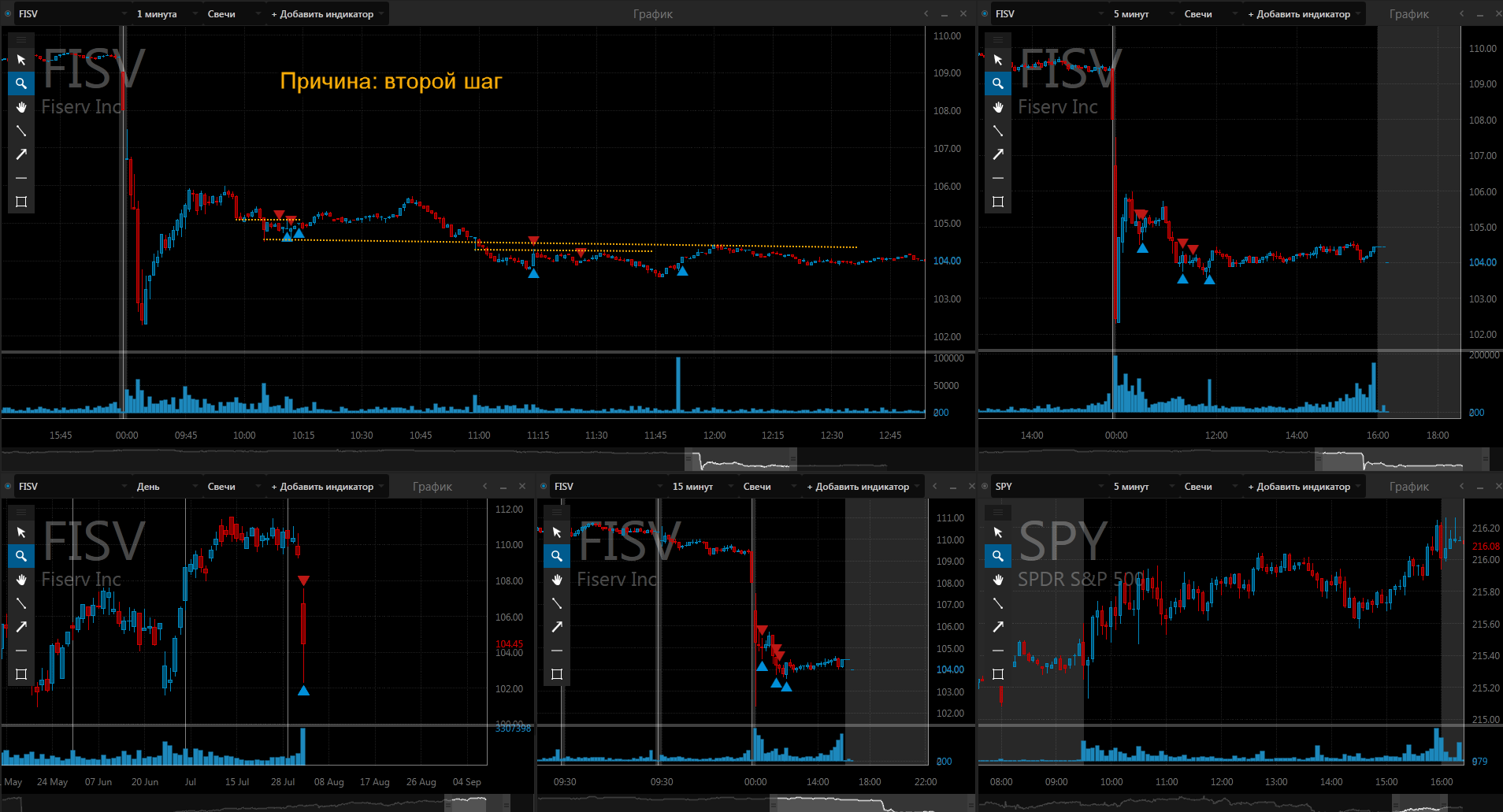Click '+ Добавить индикатор' in FISV daily chart
The image size is (1503, 812).
(327, 487)
